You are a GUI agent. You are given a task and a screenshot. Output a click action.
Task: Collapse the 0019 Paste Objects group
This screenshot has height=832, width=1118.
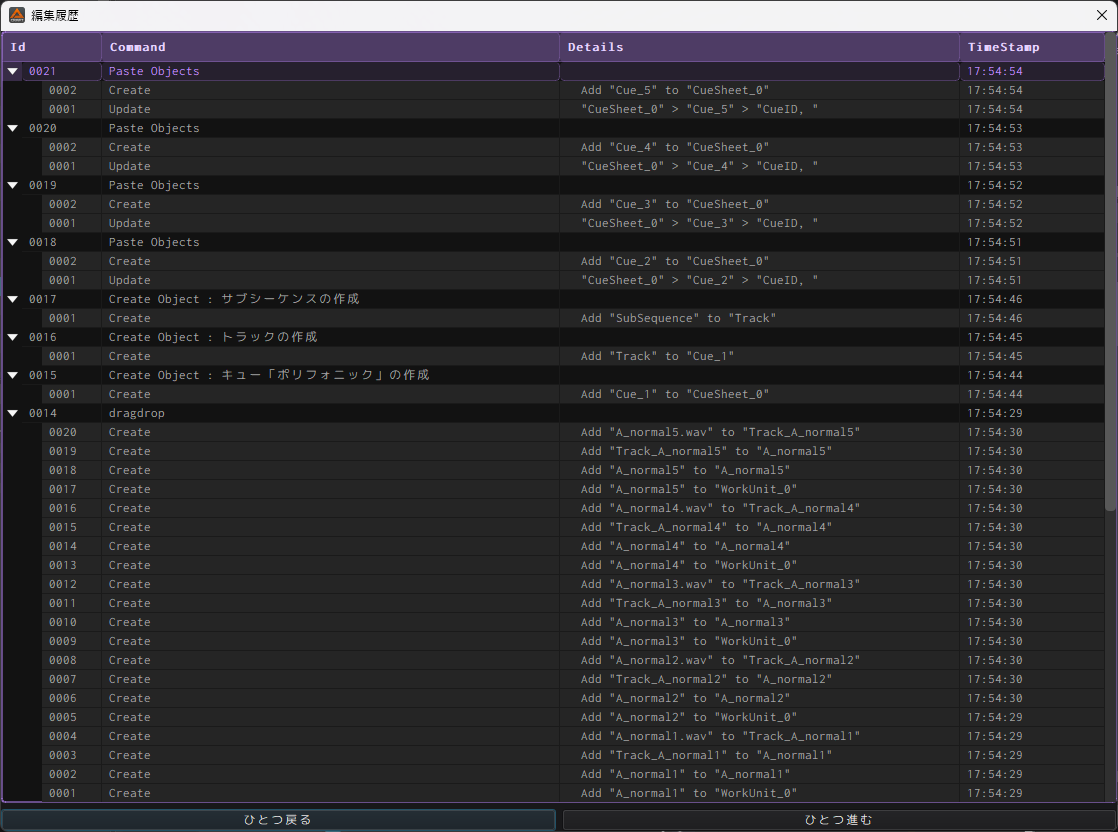click(x=13, y=186)
